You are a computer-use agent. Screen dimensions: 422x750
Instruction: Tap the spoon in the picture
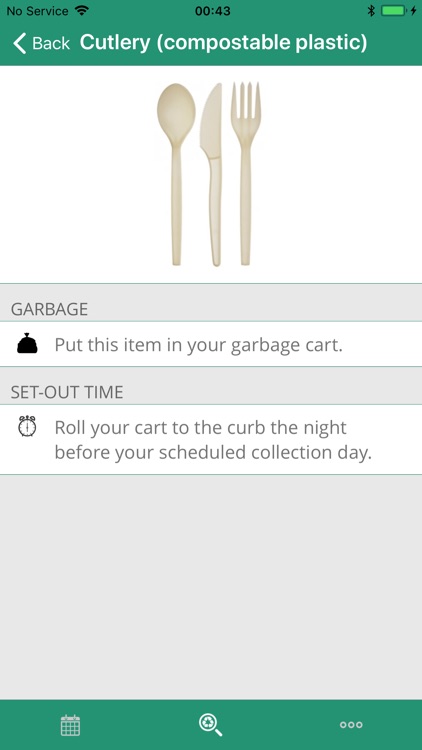pos(176,174)
